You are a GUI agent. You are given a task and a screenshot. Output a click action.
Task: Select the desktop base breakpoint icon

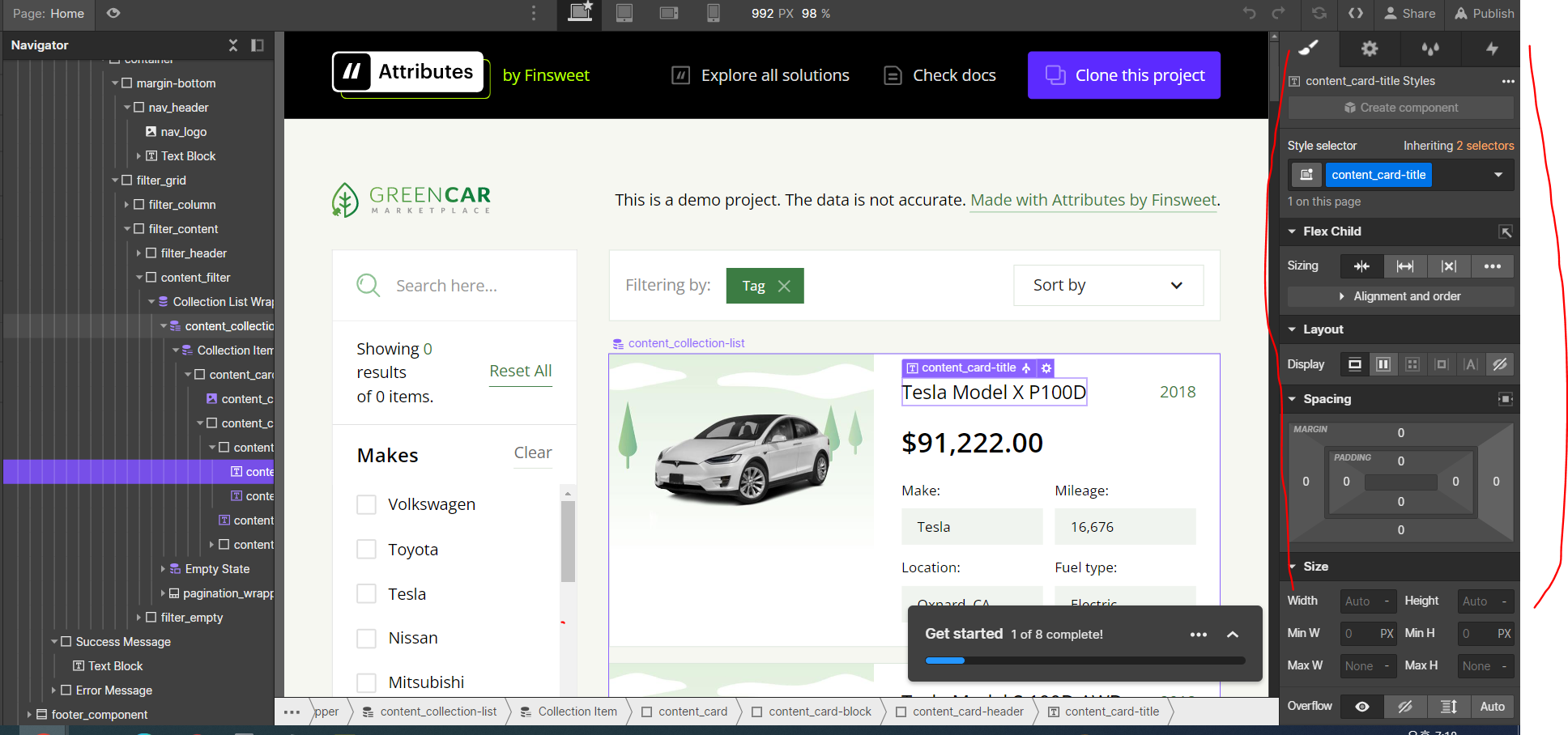coord(580,12)
